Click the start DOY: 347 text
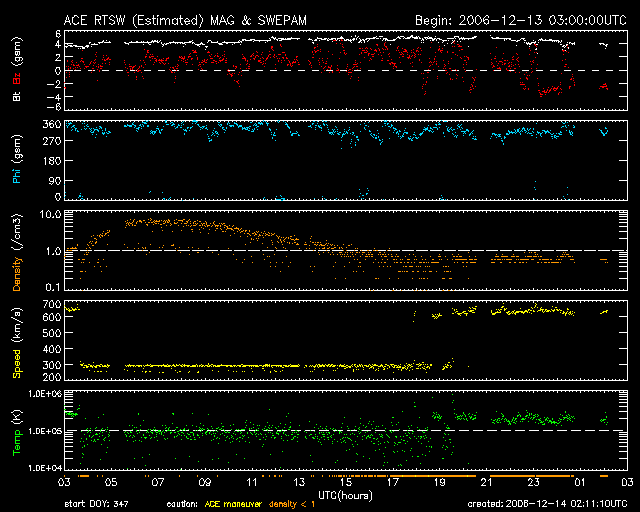The image size is (640, 512). (97, 504)
